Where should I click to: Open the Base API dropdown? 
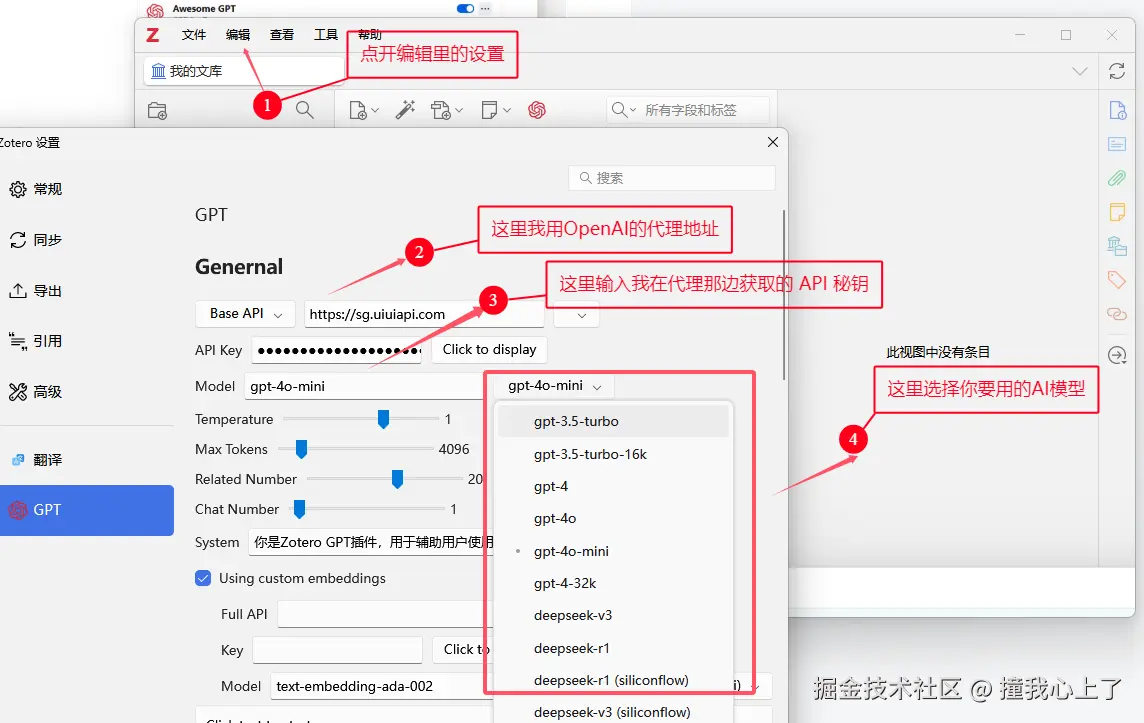click(x=244, y=313)
